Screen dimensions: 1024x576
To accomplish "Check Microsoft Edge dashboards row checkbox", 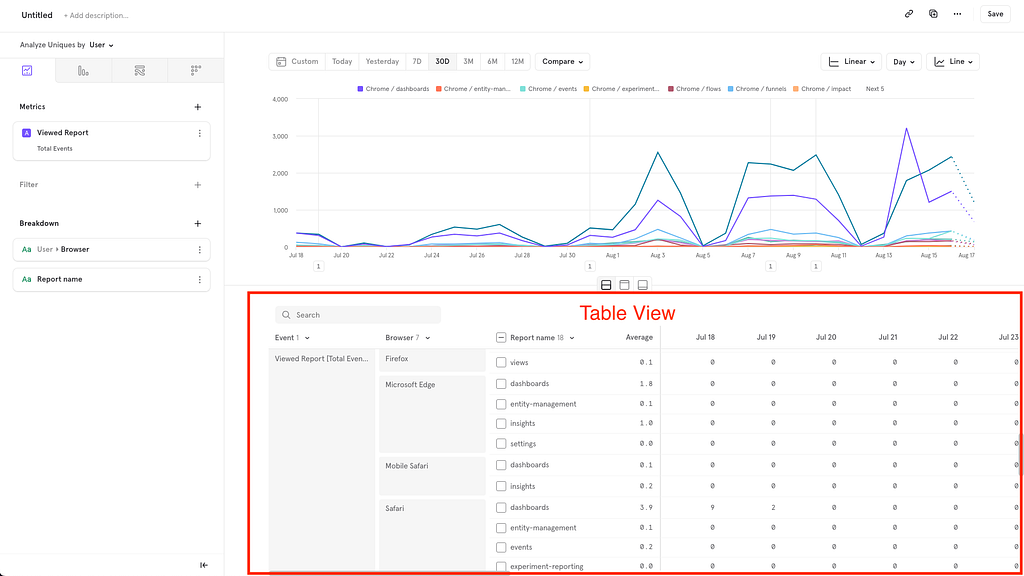I will click(x=501, y=383).
